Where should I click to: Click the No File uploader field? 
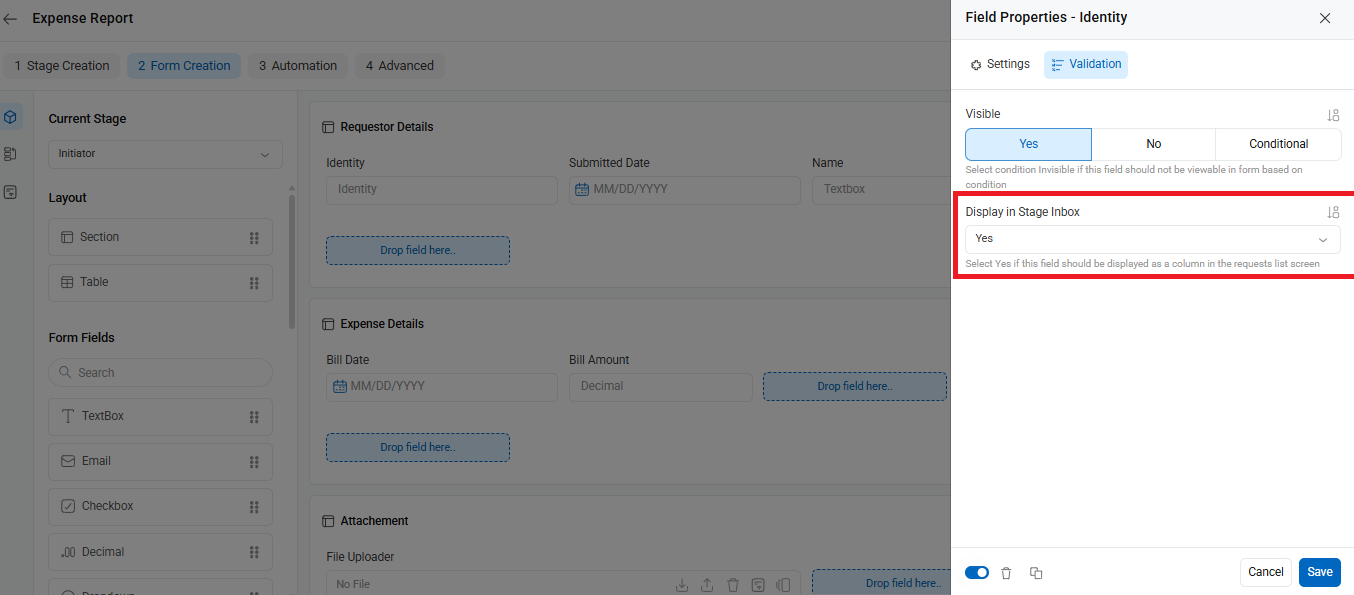coord(563,584)
